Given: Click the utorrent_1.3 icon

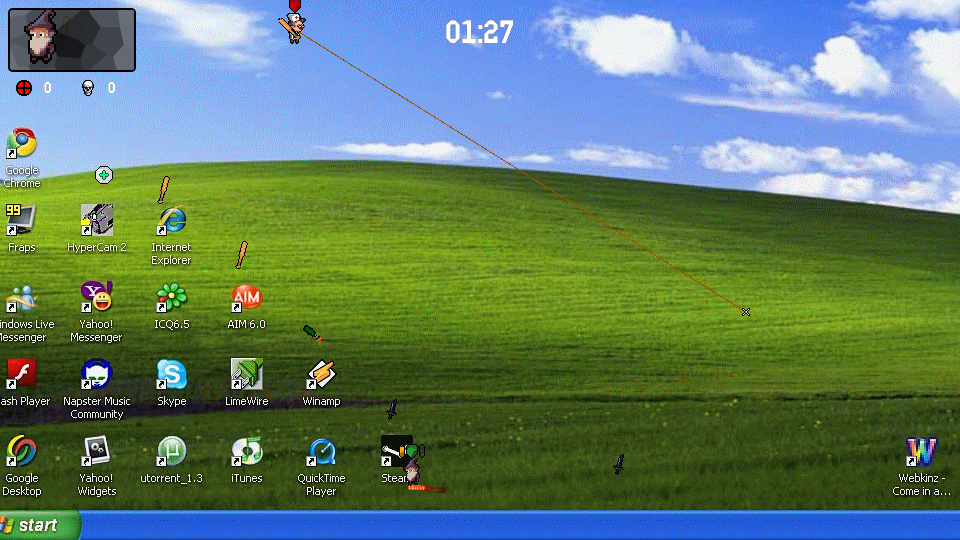Looking at the screenshot, I should pyautogui.click(x=171, y=451).
